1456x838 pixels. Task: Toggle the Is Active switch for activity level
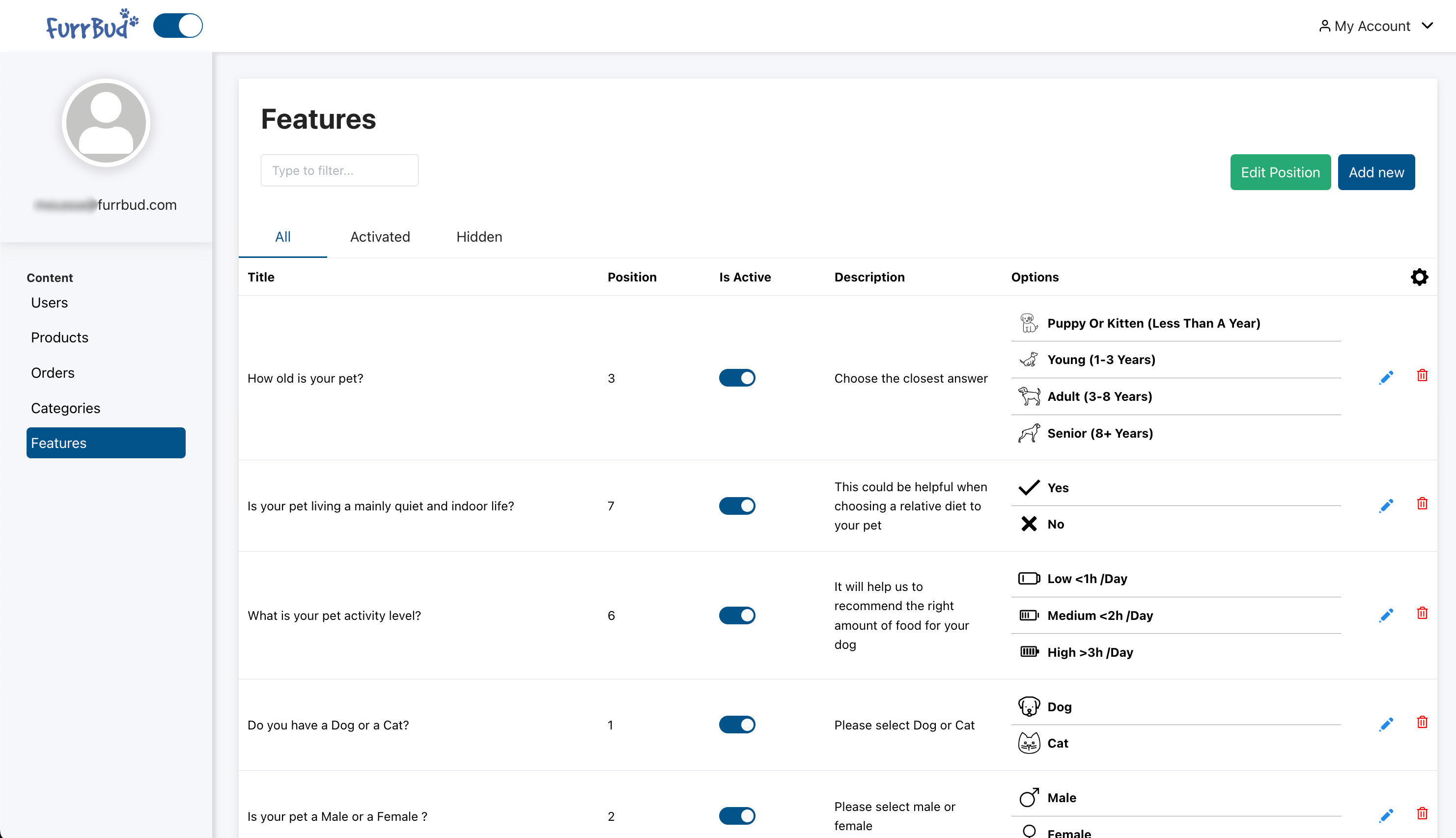(736, 615)
